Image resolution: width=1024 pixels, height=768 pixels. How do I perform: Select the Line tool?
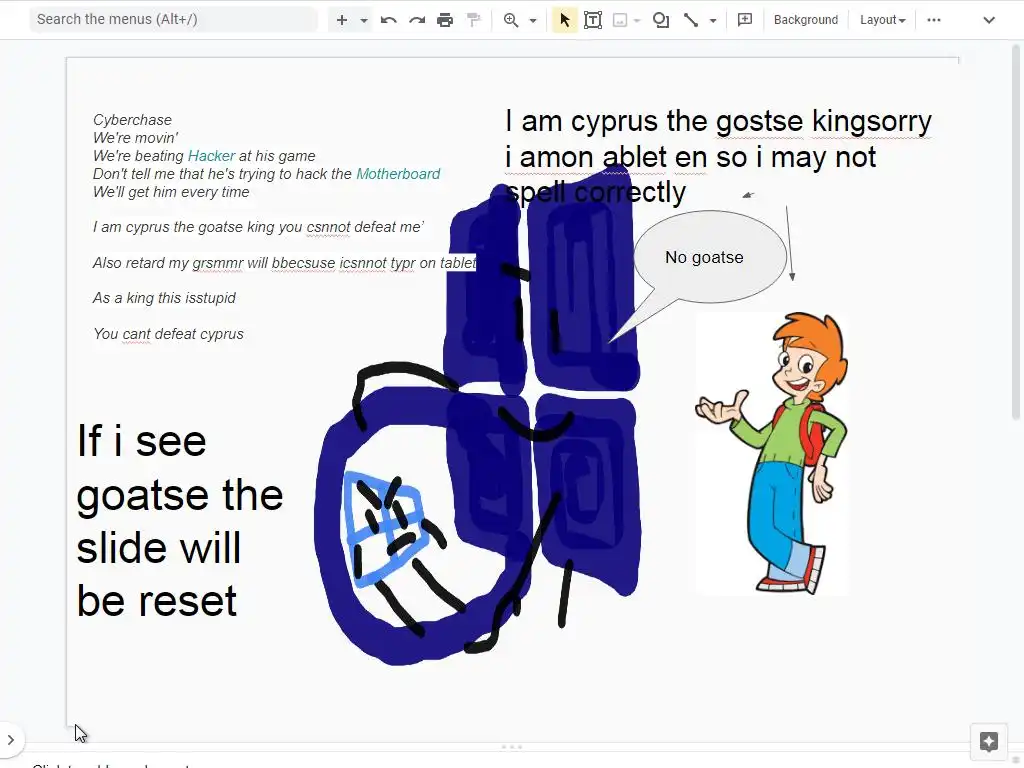[691, 20]
